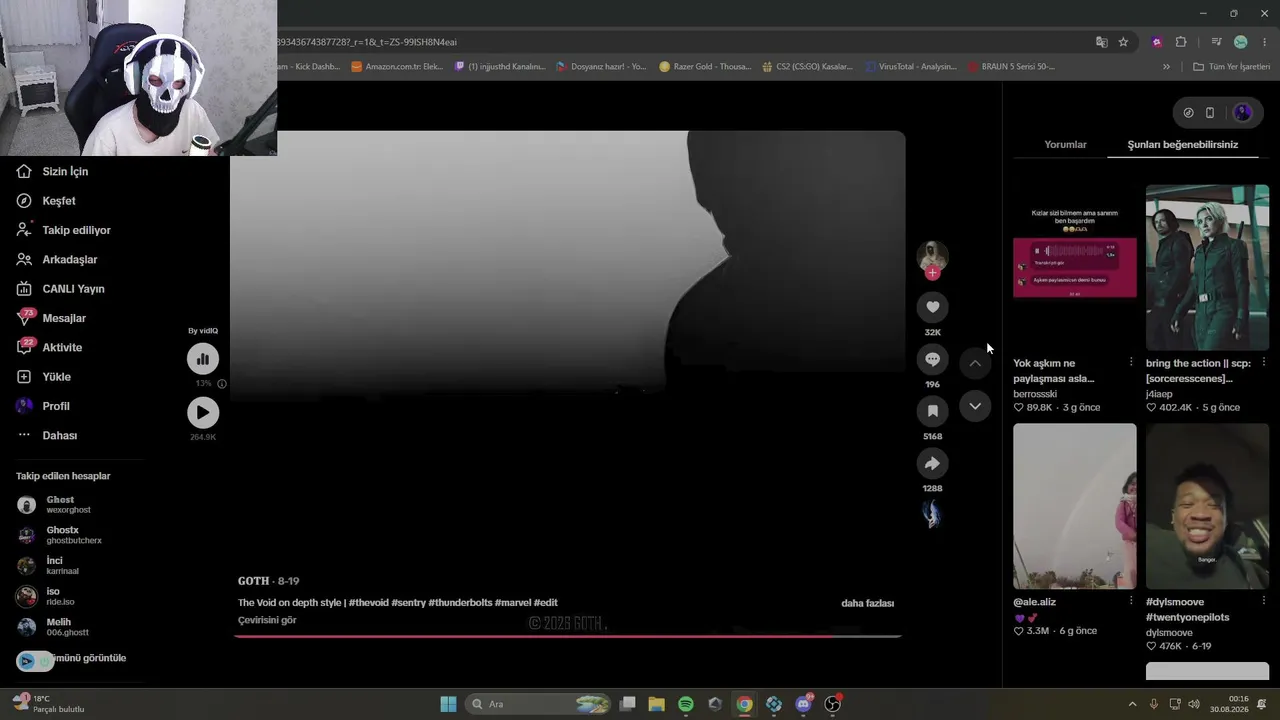The image size is (1280, 720).
Task: Open 'bring the action' recommended video
Action: click(x=1207, y=267)
